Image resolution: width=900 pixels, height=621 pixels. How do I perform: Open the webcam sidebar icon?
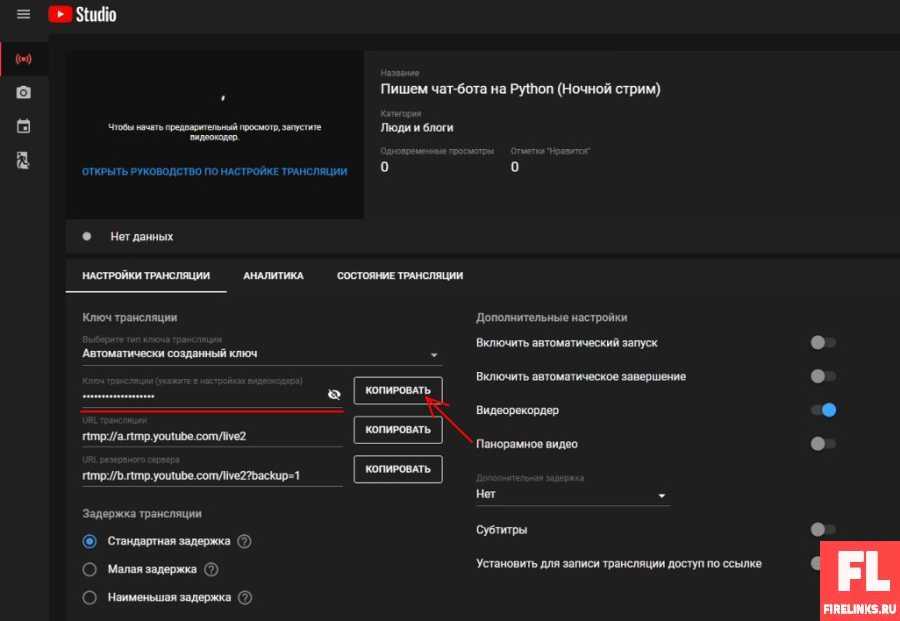(24, 92)
